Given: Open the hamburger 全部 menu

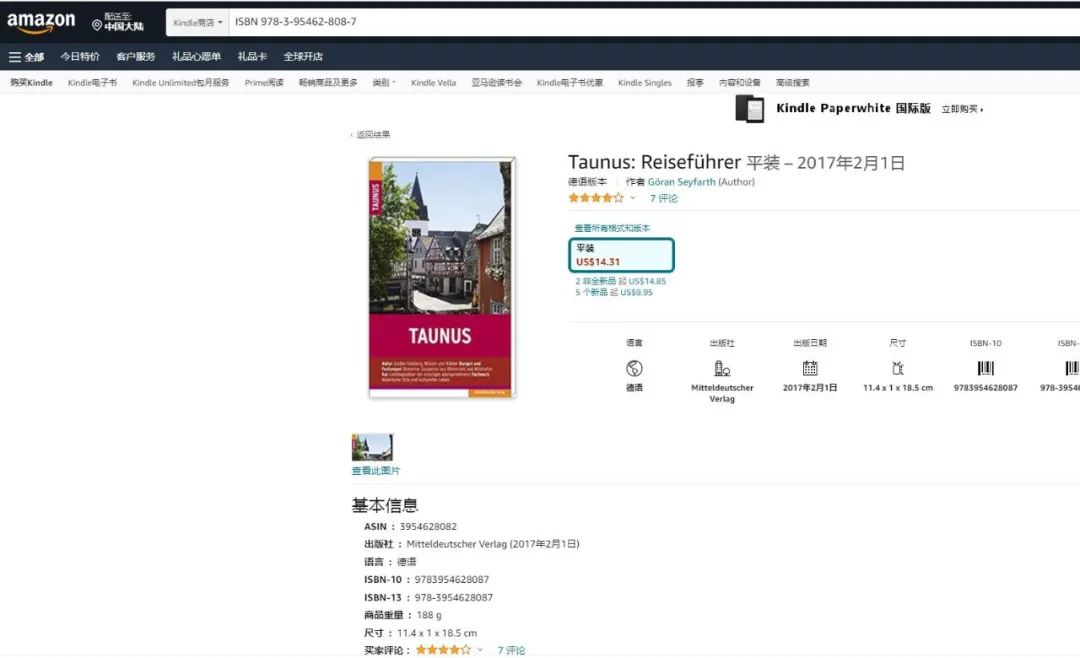Looking at the screenshot, I should [26, 57].
